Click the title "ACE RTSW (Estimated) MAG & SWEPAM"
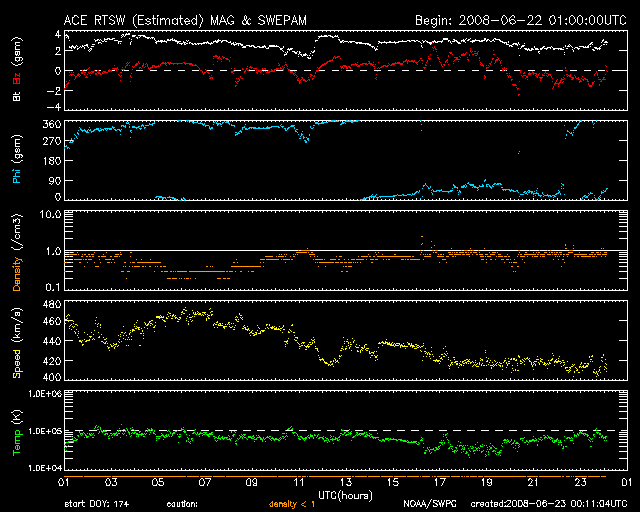Viewport: 640px width, 512px height. tap(185, 20)
